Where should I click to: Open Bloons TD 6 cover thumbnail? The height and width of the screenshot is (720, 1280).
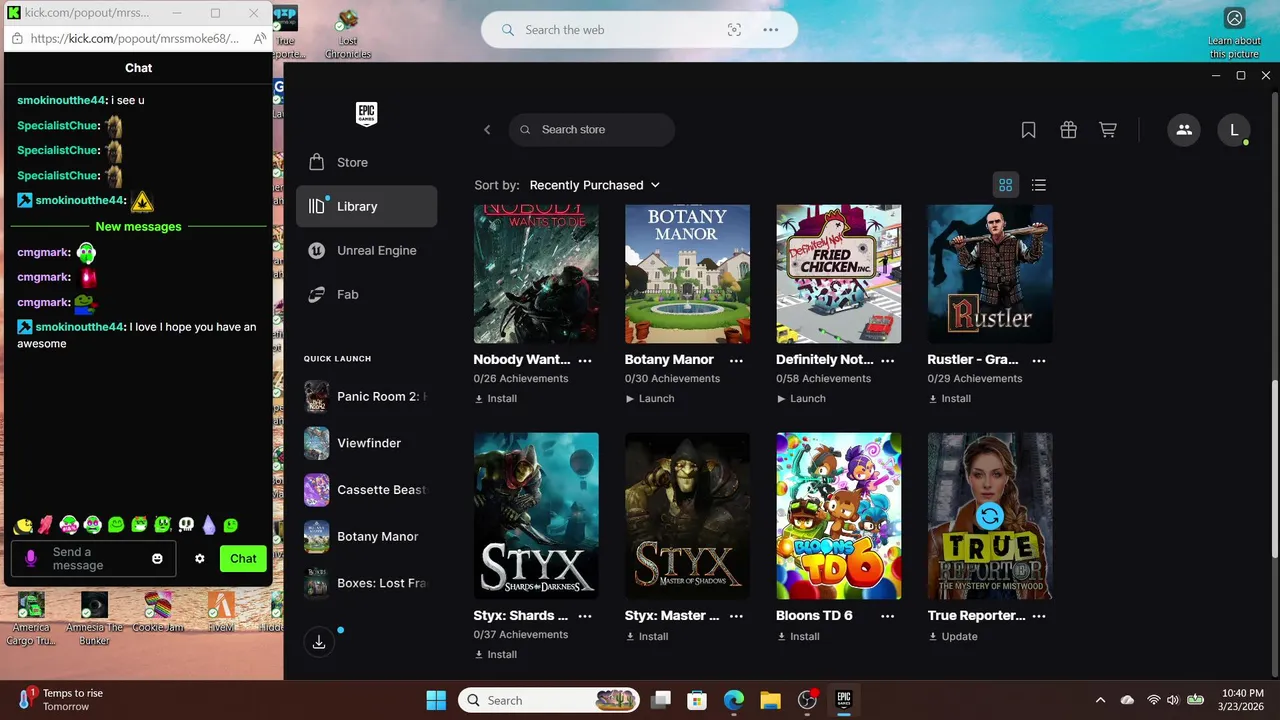pyautogui.click(x=838, y=516)
